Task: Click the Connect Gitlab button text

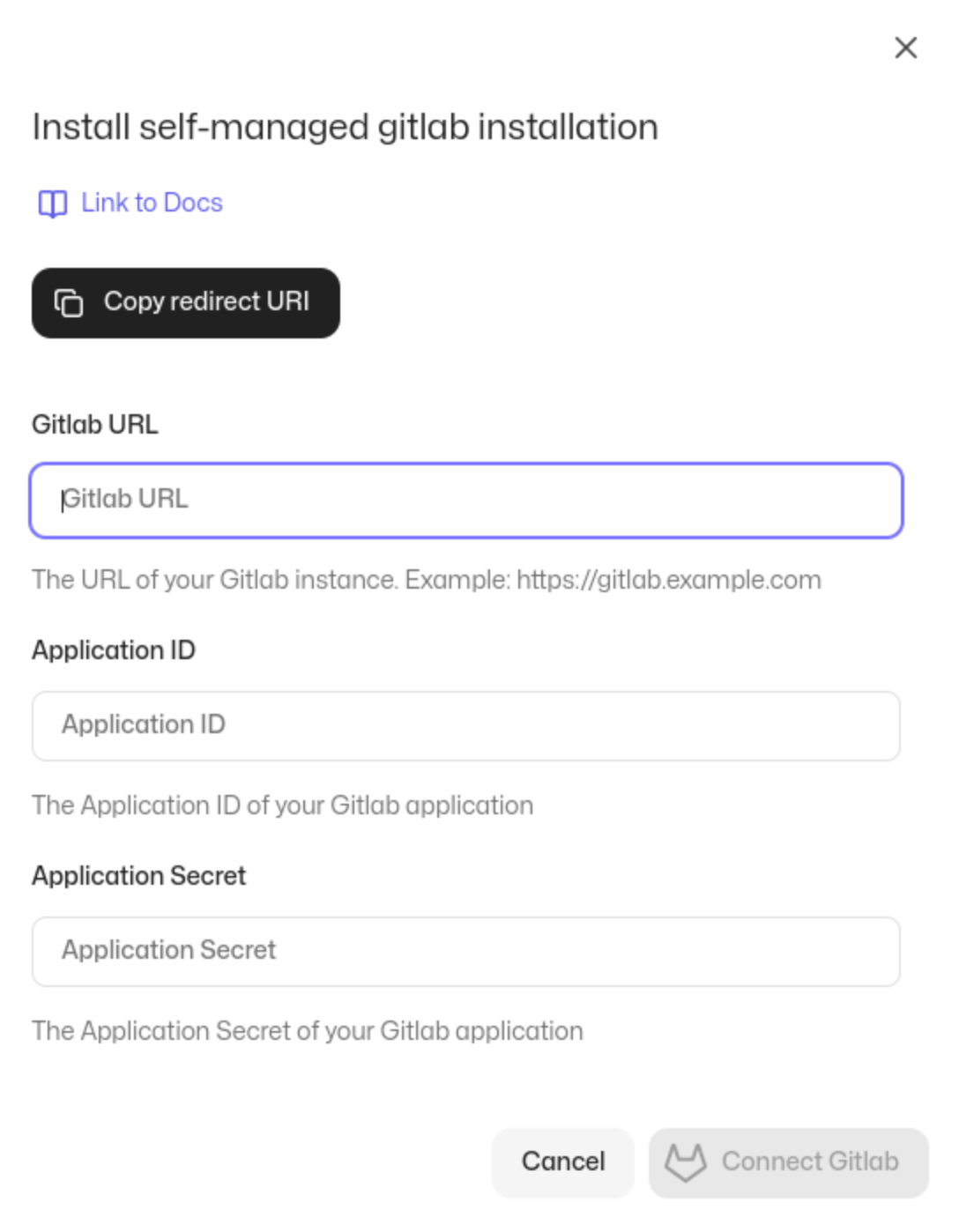Action: coord(810,1161)
